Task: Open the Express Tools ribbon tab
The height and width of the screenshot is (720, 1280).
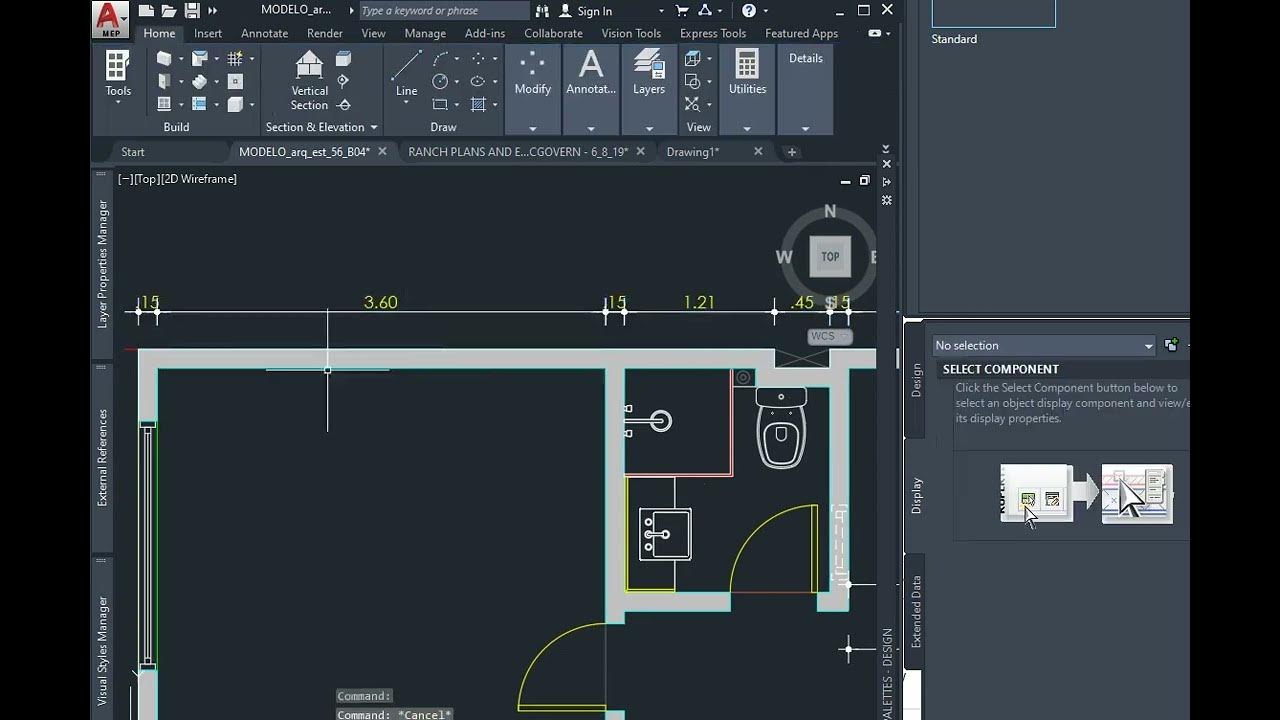Action: [x=713, y=33]
